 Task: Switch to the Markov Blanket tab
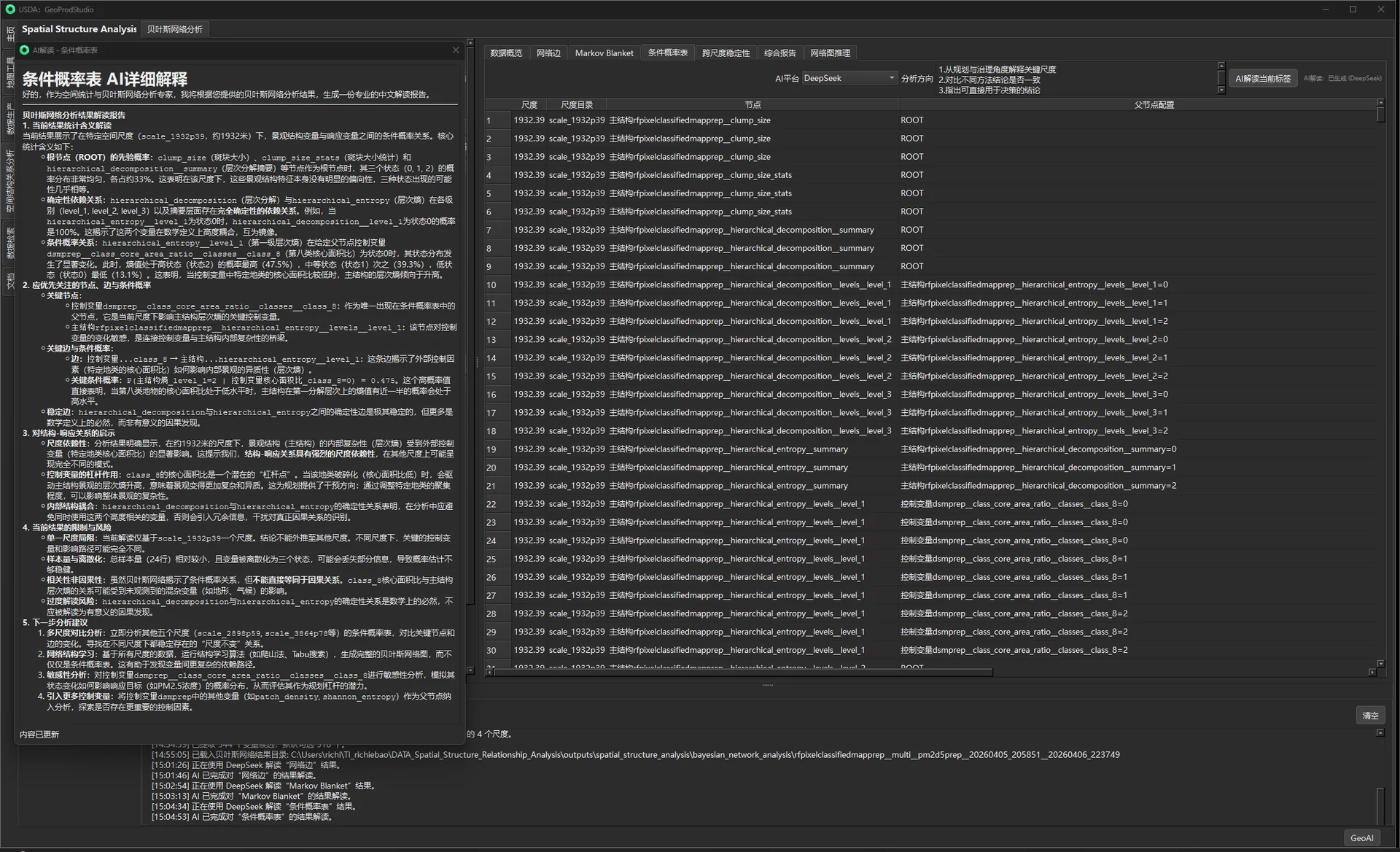pos(604,53)
